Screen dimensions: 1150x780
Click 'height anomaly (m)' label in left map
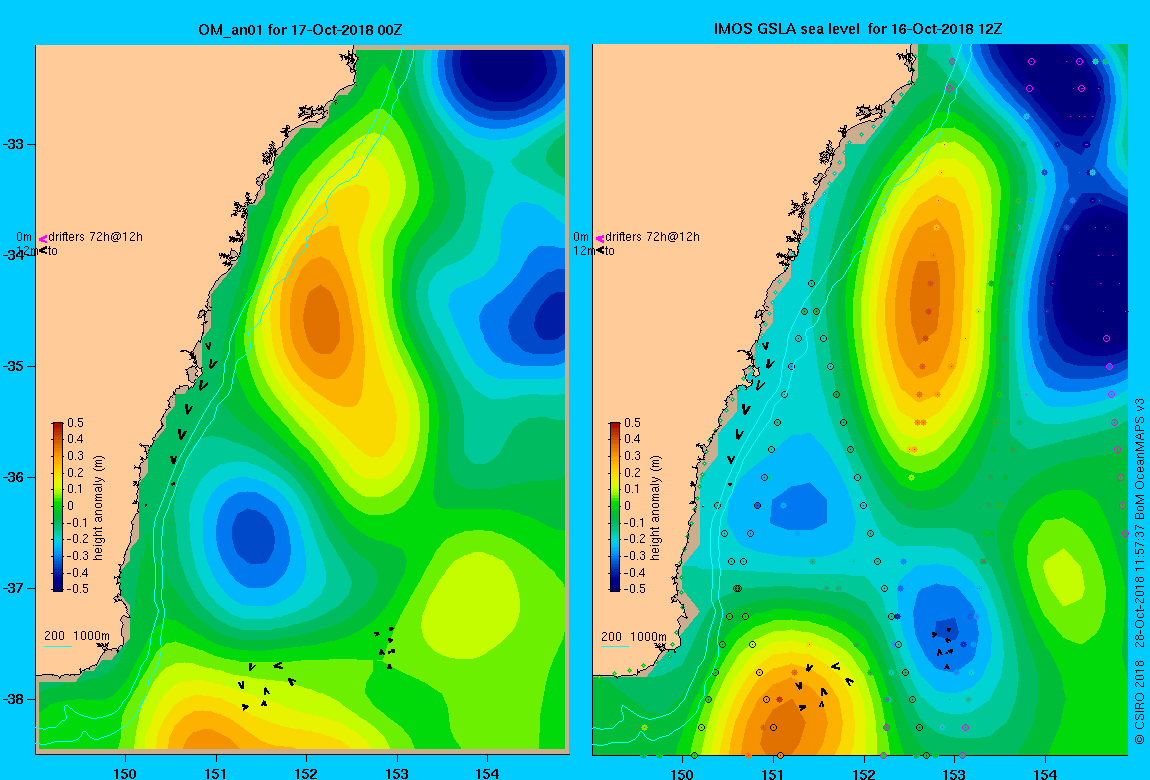tap(98, 507)
